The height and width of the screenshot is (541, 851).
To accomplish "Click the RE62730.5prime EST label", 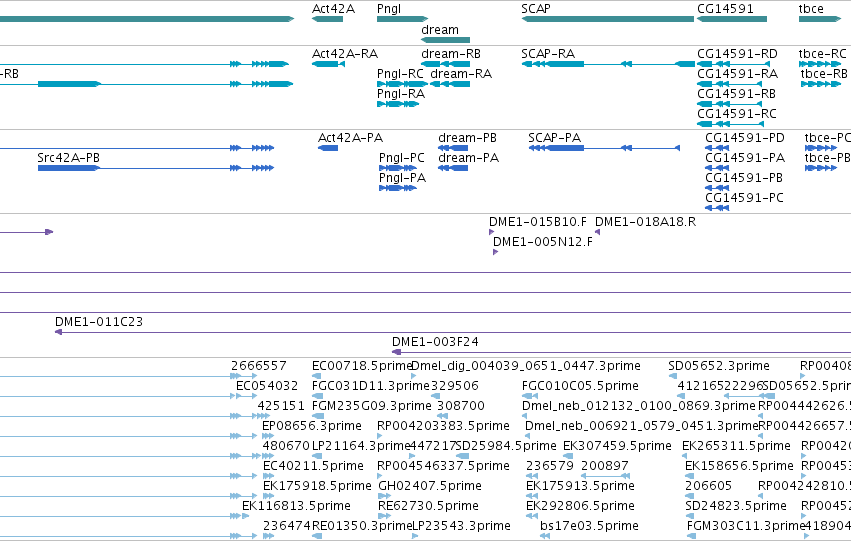I will [428, 507].
